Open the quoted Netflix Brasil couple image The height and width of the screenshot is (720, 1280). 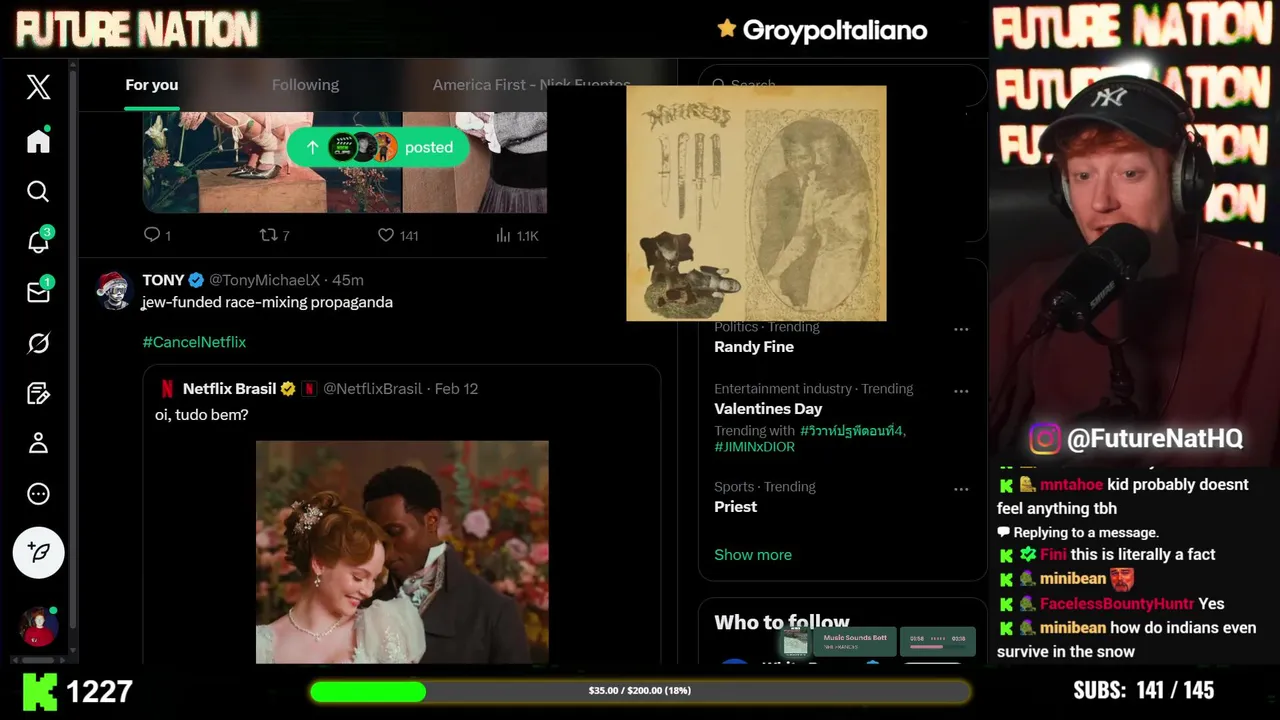[402, 552]
